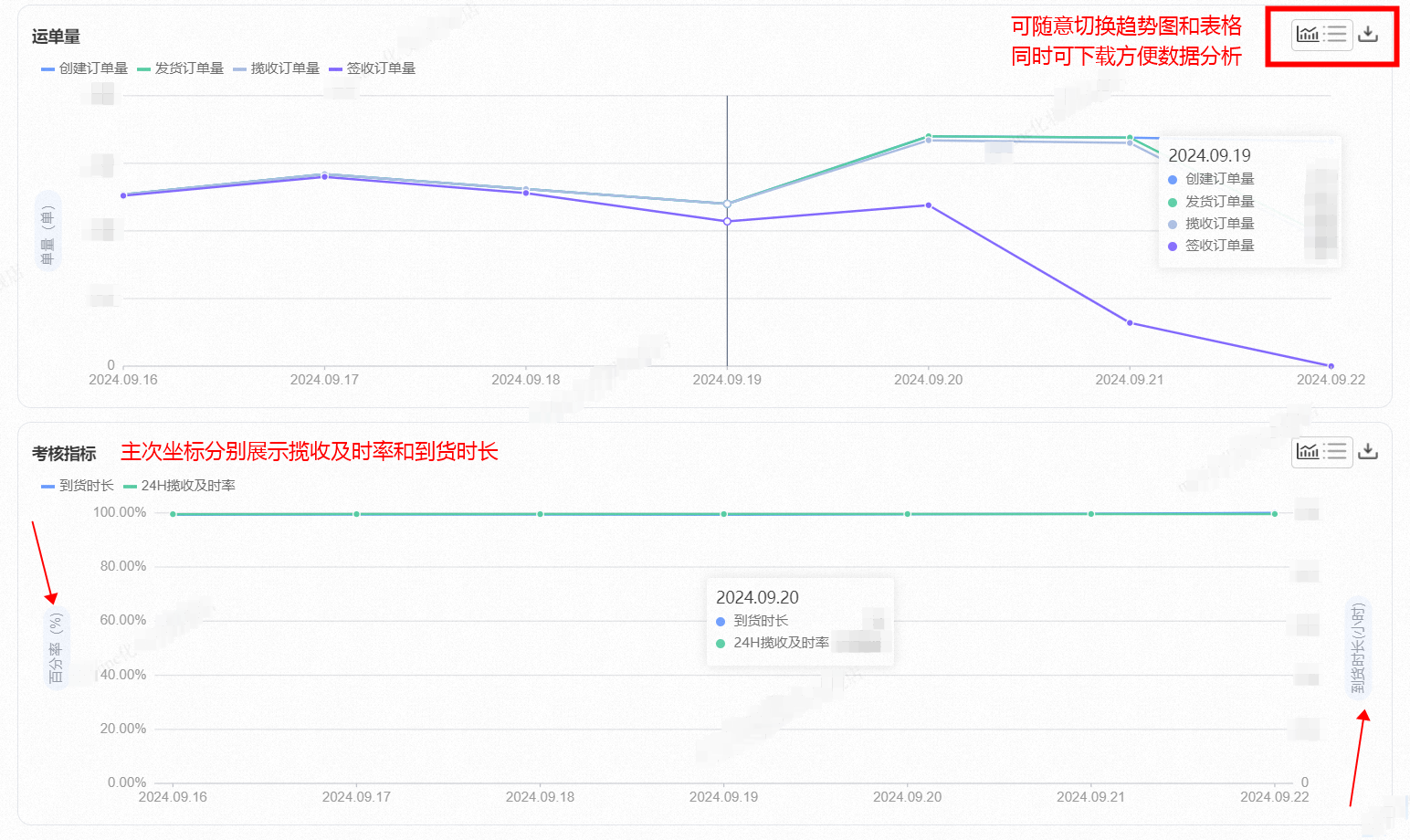Toggle the 发货订单量 legend series

tap(181, 68)
